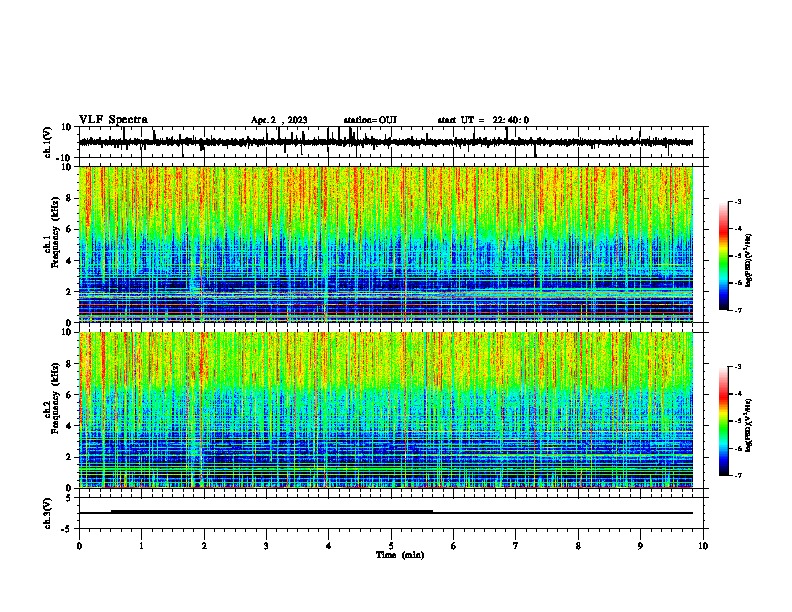This screenshot has width=792, height=612.
Task: Click the '-3' label on ch.1 colorbar
Action: pos(738,201)
